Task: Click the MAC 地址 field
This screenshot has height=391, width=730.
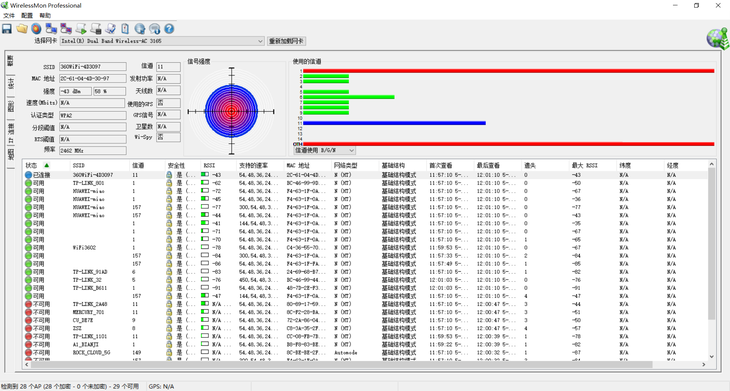Action: tap(93, 79)
